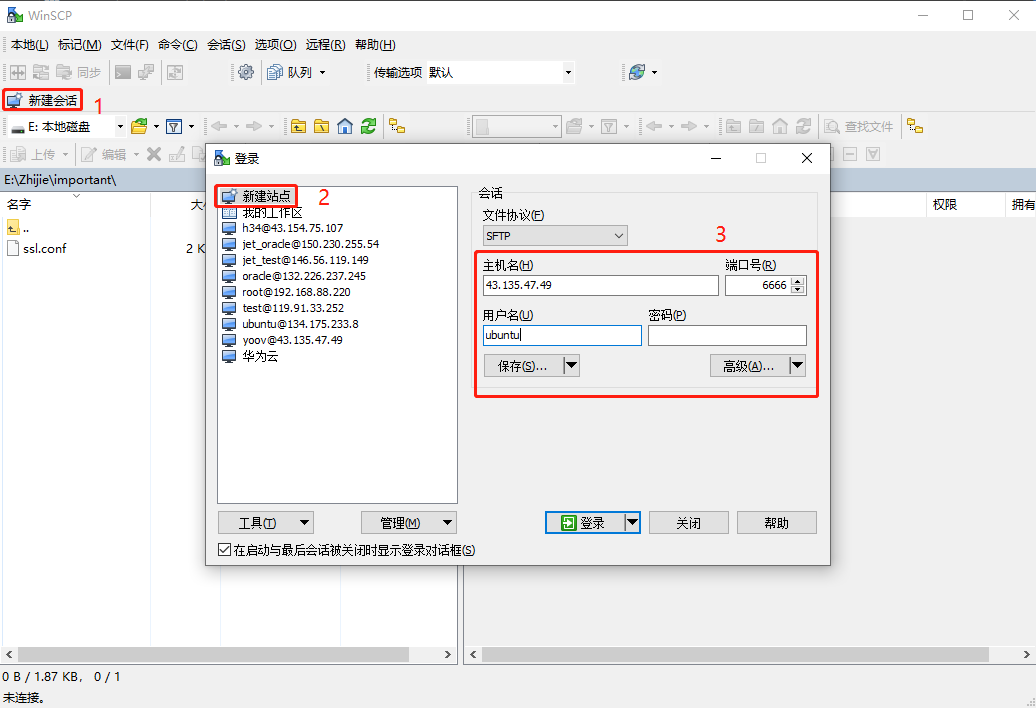Increase port number with up spinner
This screenshot has height=708, width=1036.
(798, 281)
